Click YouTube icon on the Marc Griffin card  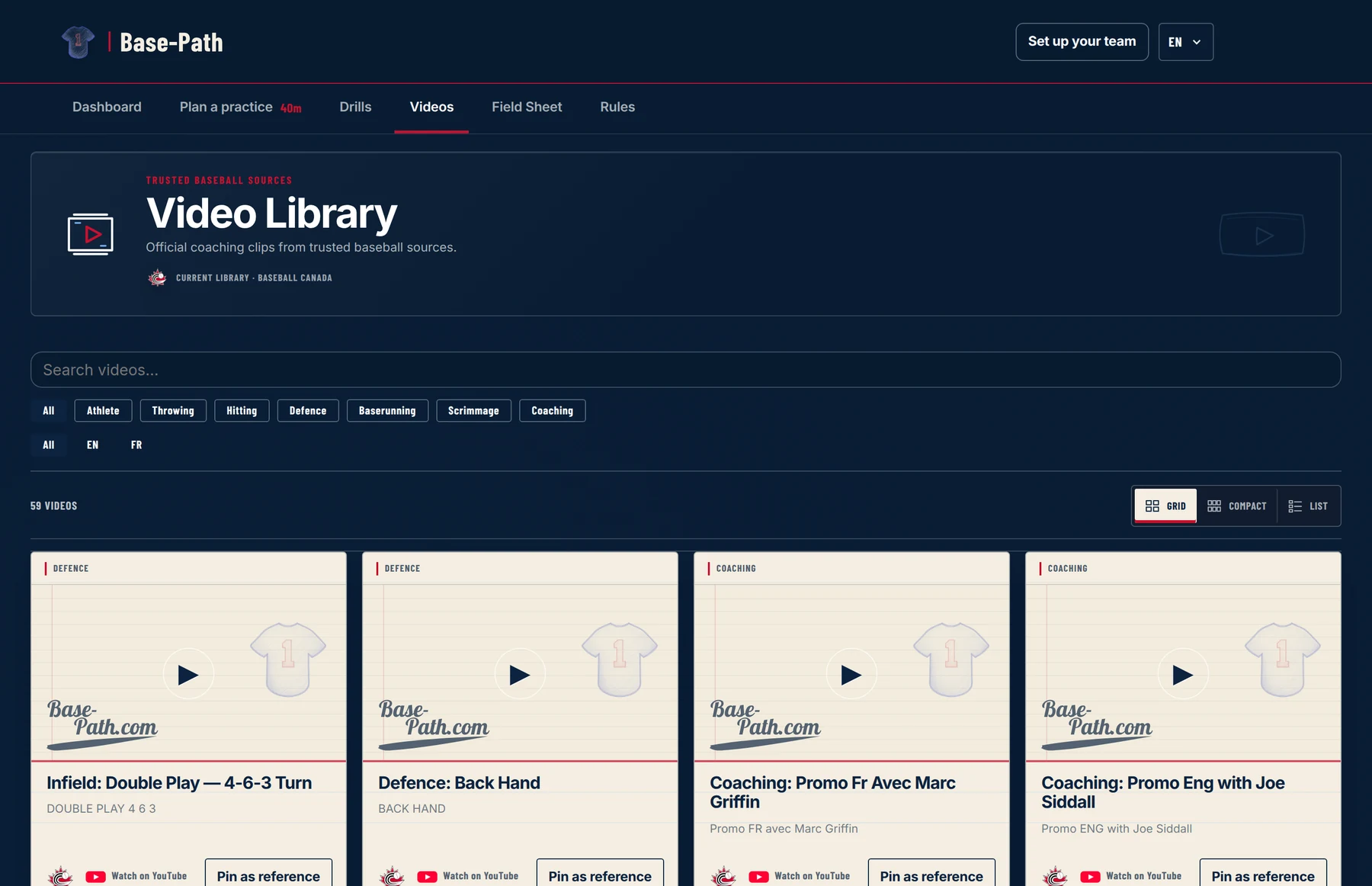(x=759, y=877)
